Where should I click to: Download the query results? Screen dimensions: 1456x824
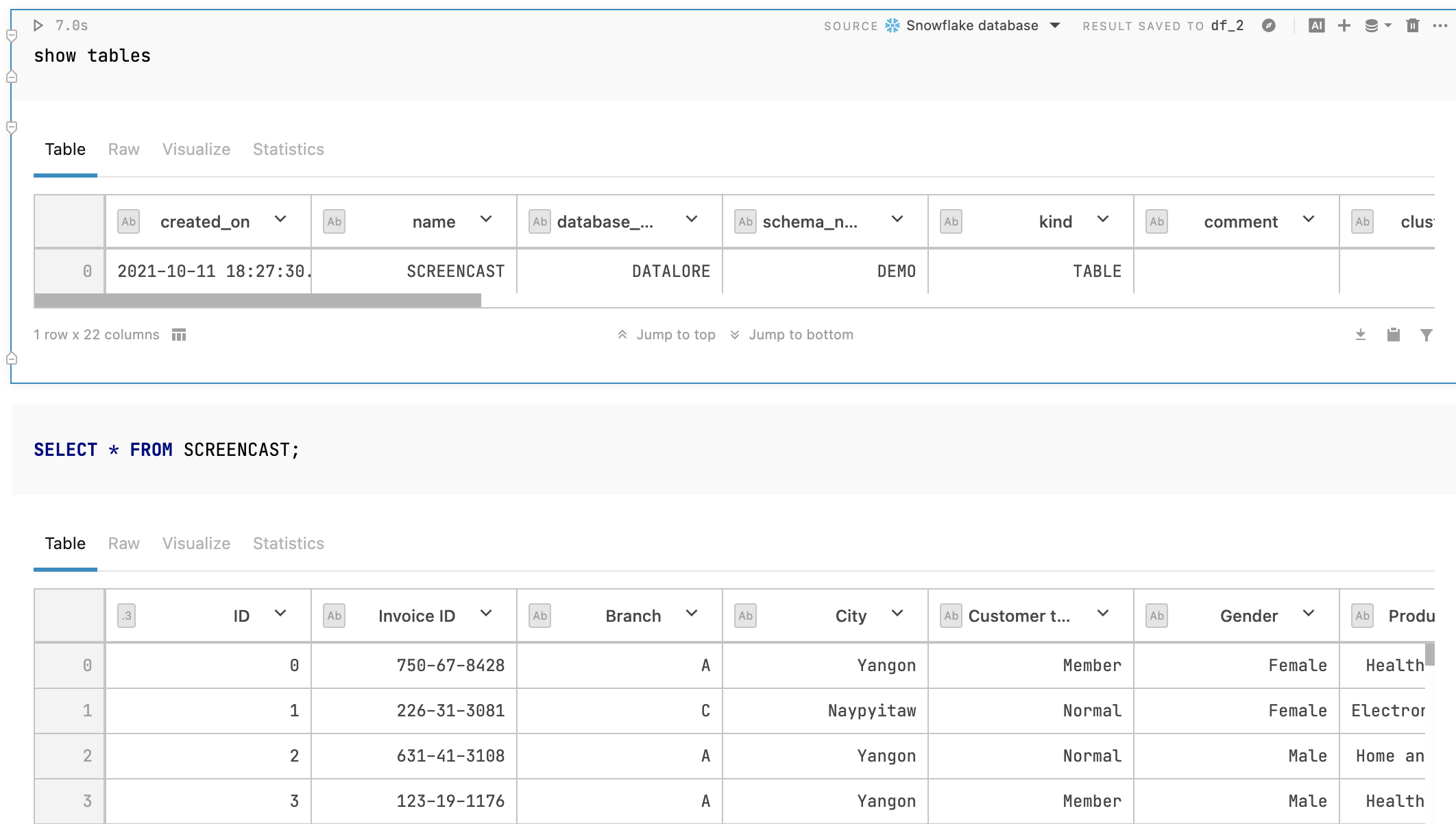(1361, 335)
